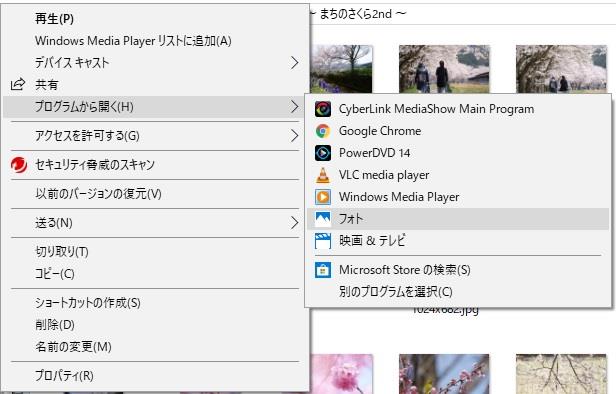
Task: Click the Microsoft Store bag icon
Action: coord(323,270)
